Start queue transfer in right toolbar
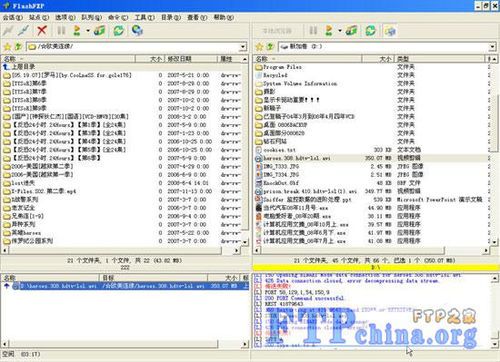 click(329, 31)
